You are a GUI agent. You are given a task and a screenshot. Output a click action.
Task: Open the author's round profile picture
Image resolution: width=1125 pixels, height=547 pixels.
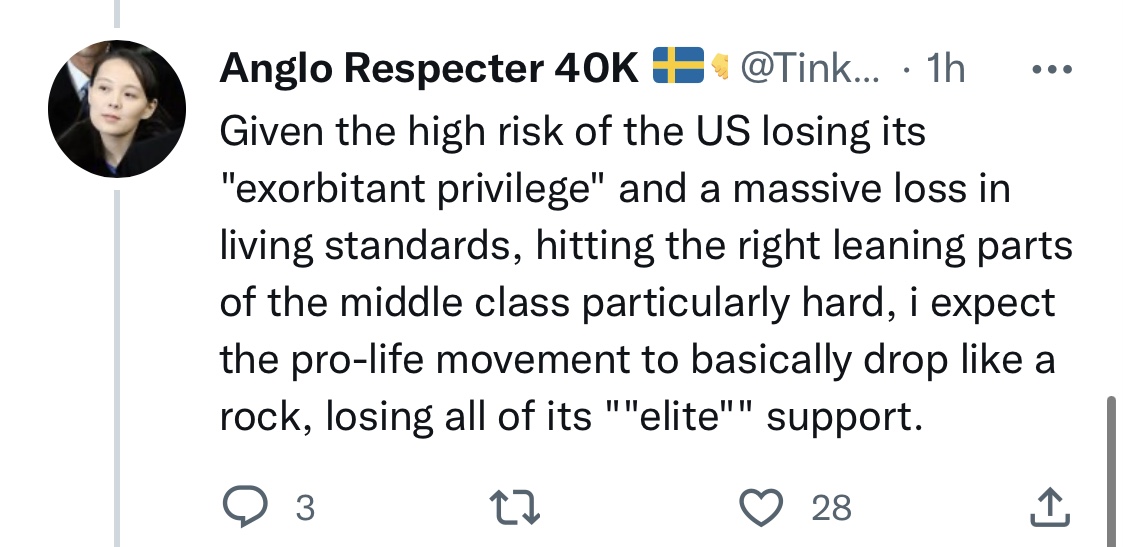pyautogui.click(x=117, y=110)
